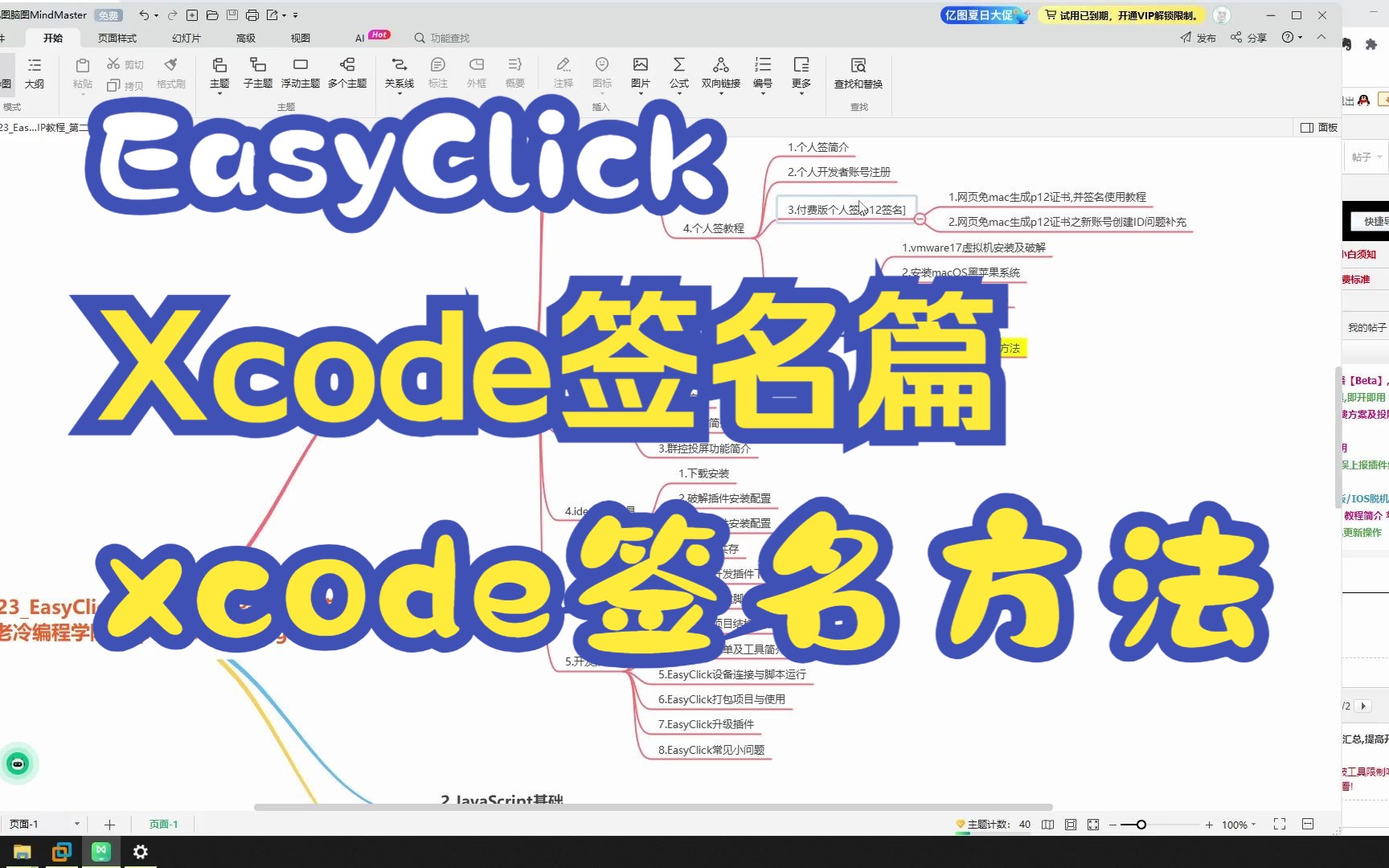Open the settings gear in taskbar
This screenshot has height=868, width=1389.
click(141, 852)
